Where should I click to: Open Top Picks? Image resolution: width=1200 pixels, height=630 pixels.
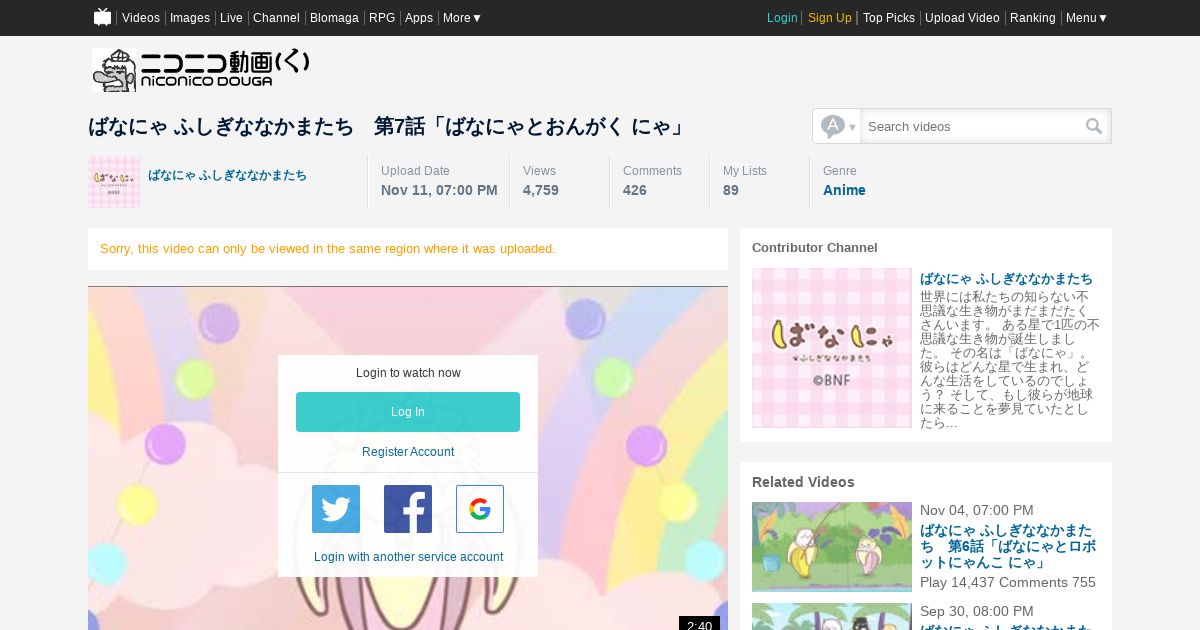point(889,18)
